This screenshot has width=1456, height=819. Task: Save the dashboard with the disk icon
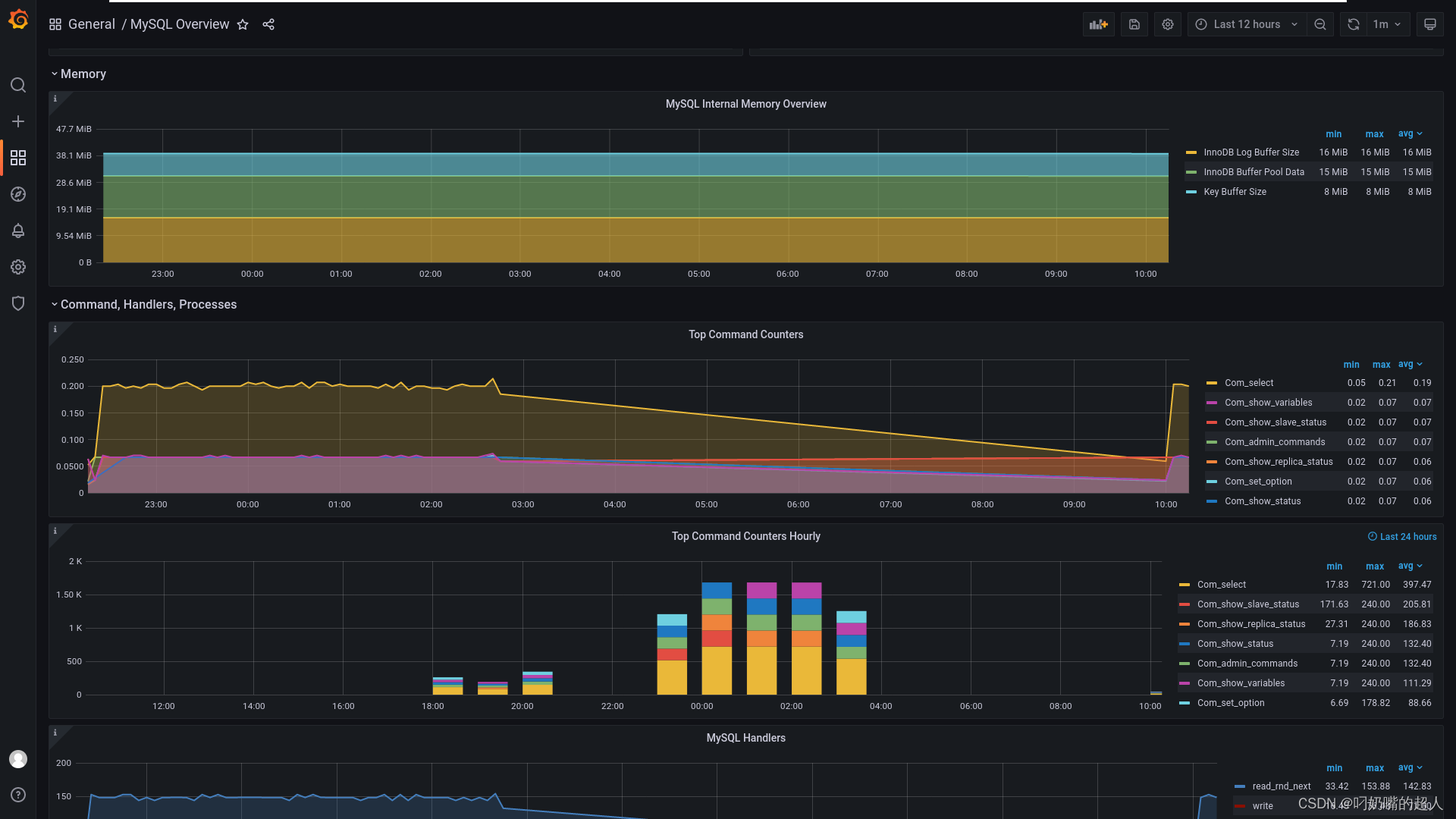click(x=1134, y=24)
